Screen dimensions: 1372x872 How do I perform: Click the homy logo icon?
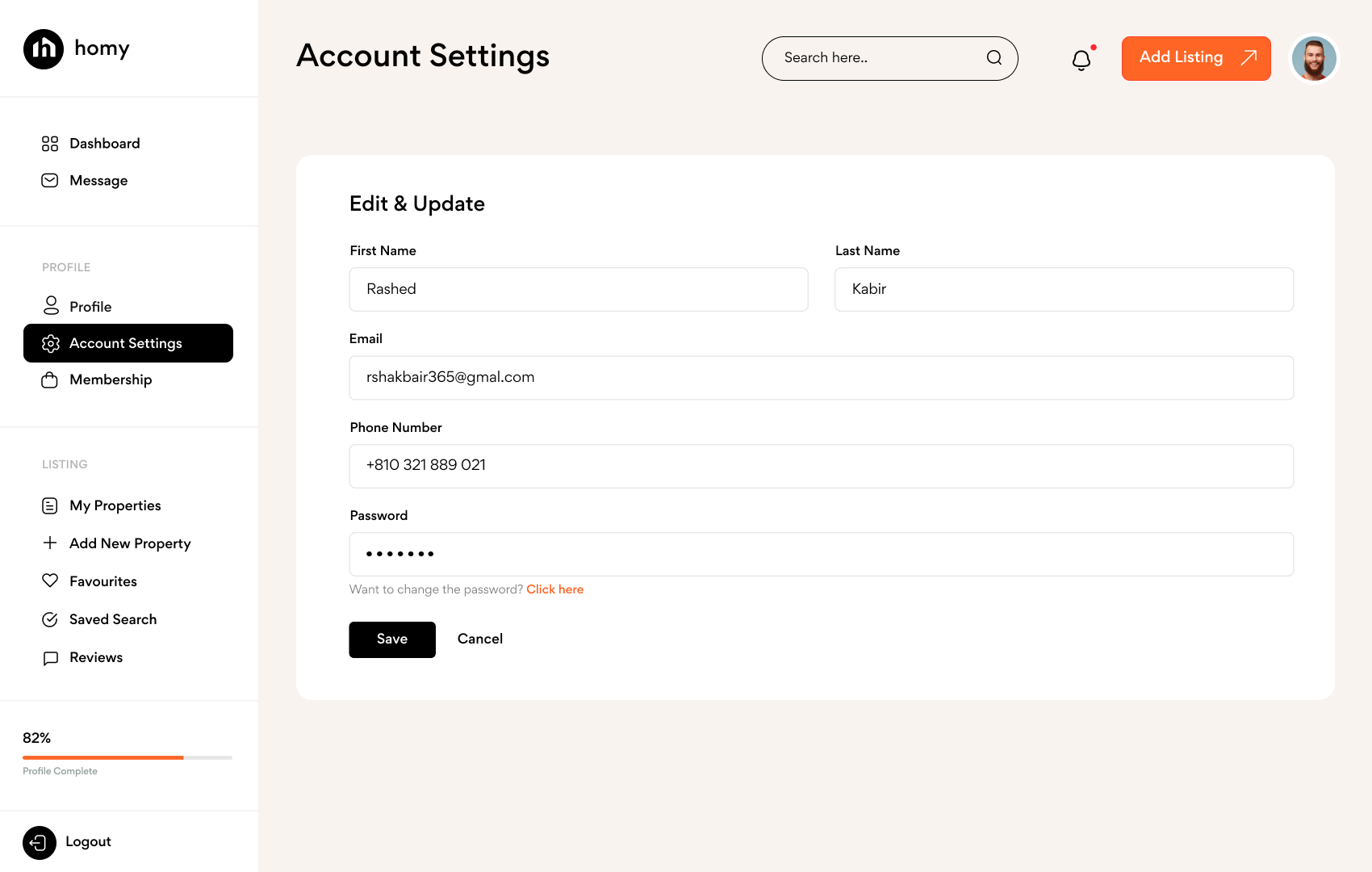[x=44, y=49]
